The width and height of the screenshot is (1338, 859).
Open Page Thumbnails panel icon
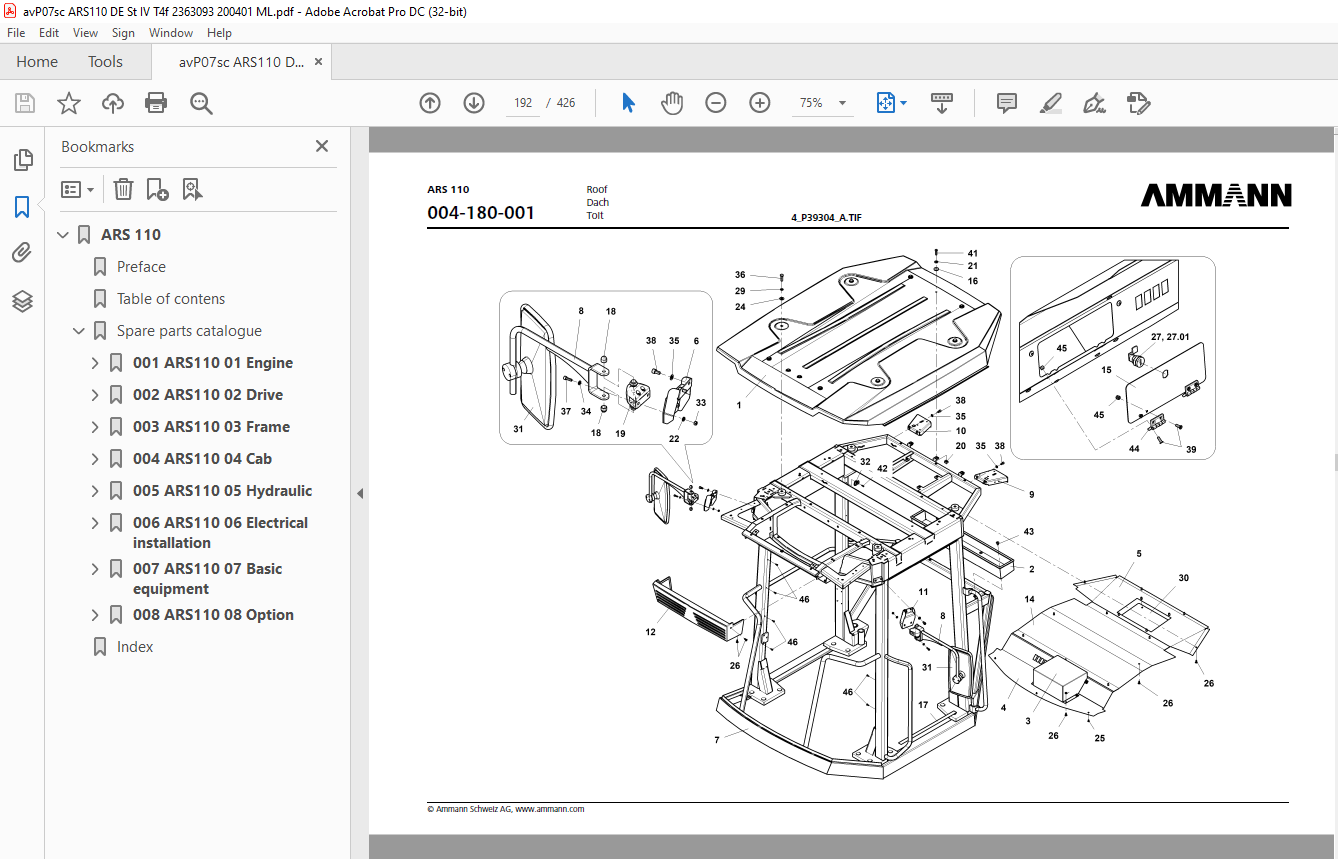(x=22, y=160)
